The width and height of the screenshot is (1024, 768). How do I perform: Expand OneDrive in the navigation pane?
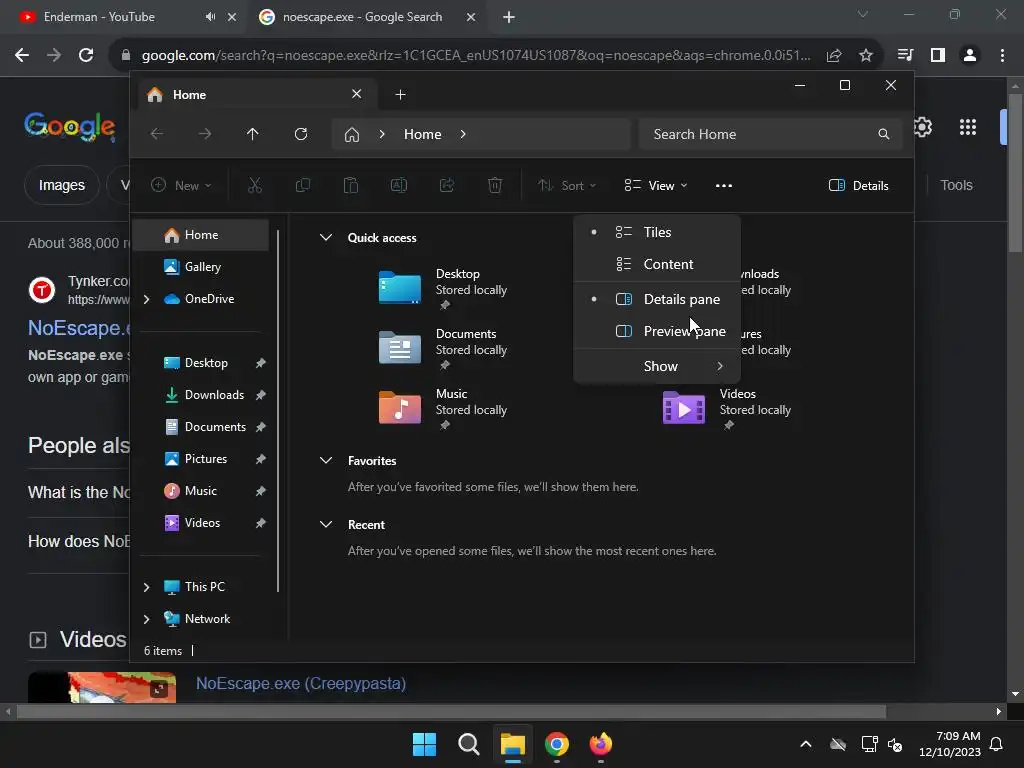(x=146, y=299)
